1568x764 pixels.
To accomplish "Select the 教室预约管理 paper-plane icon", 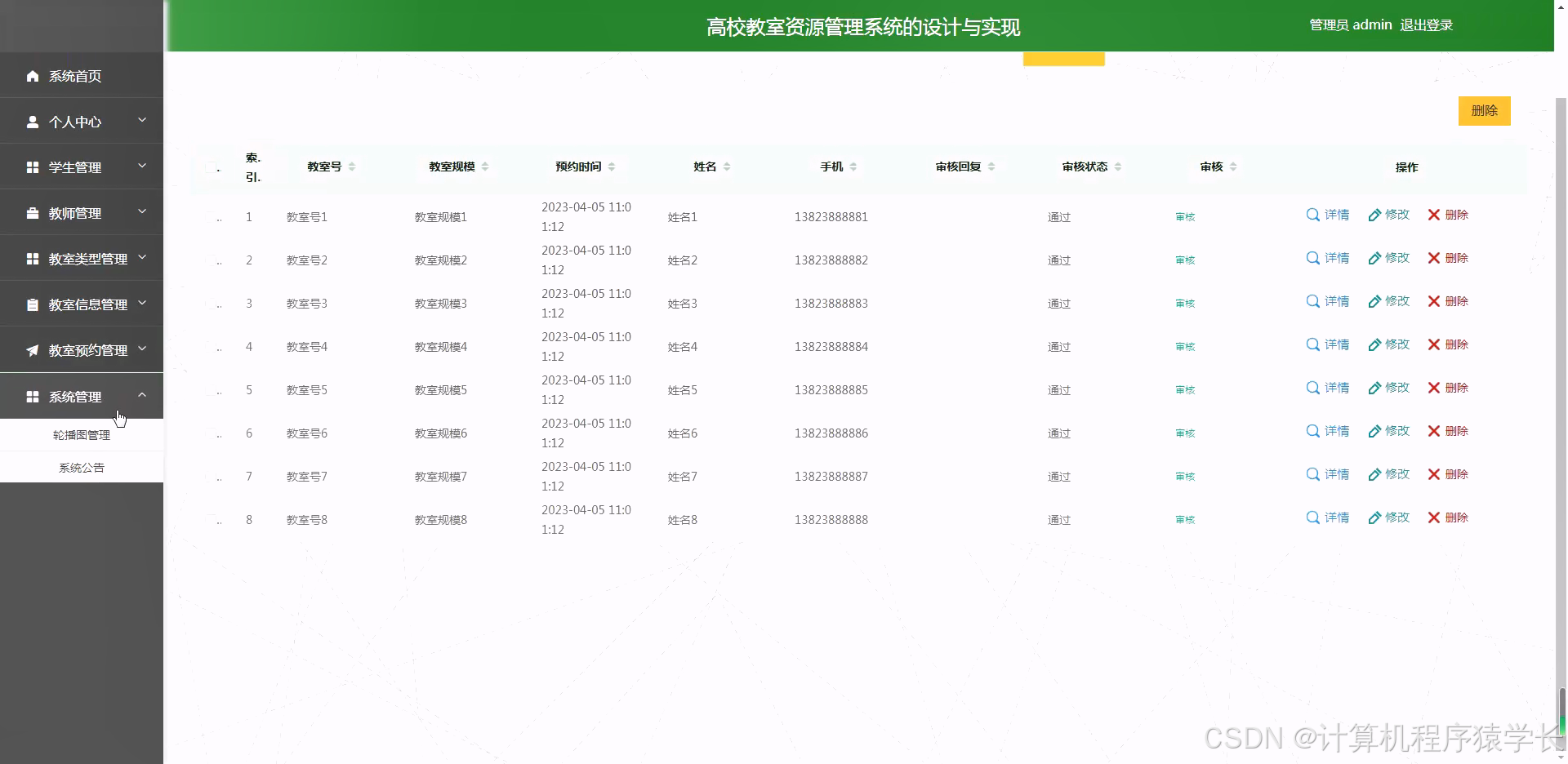I will coord(33,349).
